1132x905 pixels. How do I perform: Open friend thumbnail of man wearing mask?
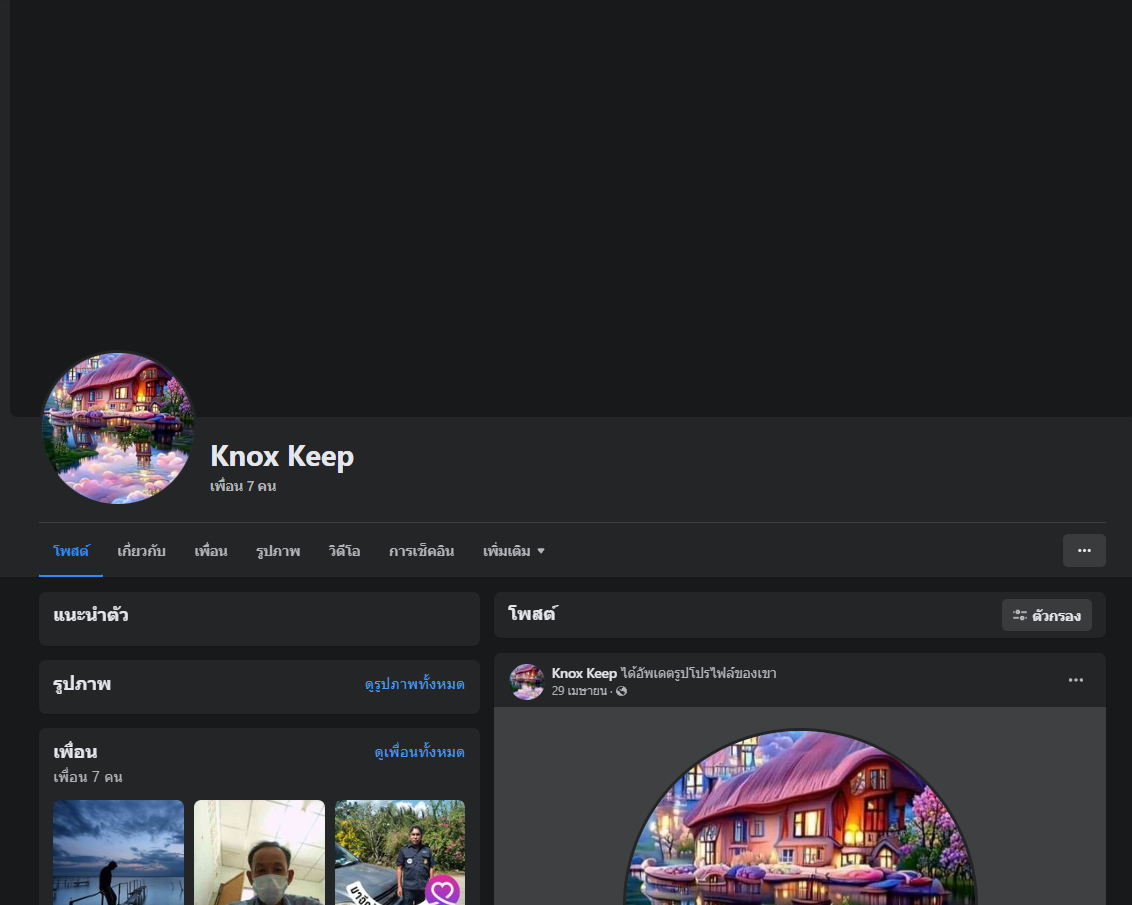pyautogui.click(x=259, y=852)
